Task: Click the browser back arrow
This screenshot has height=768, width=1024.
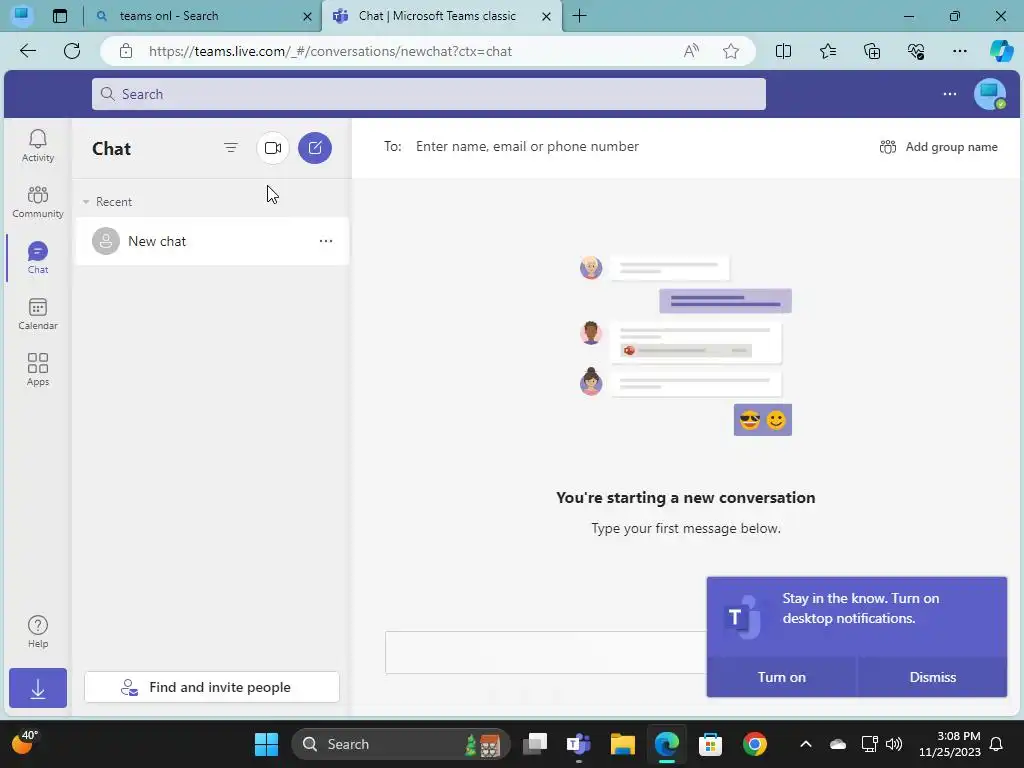Action: 27,51
